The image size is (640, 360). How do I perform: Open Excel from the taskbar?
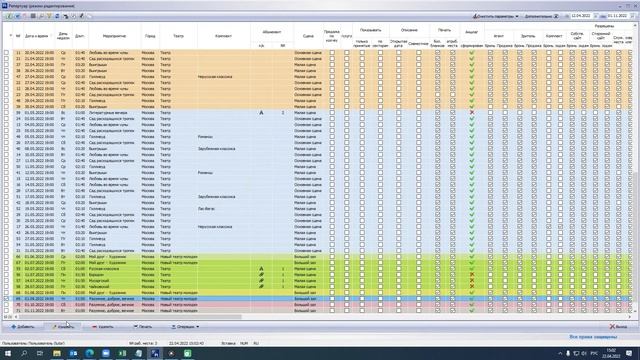[x=122, y=353]
